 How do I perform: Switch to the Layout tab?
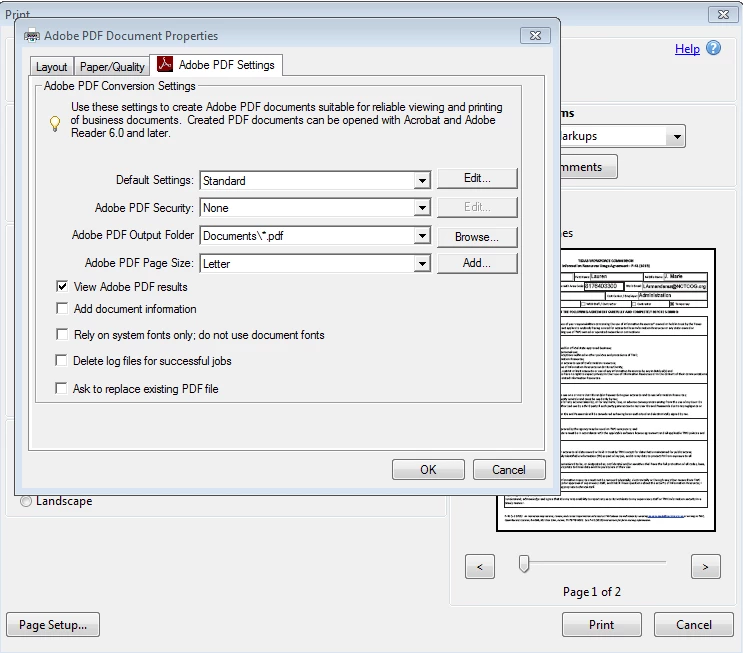pos(51,67)
